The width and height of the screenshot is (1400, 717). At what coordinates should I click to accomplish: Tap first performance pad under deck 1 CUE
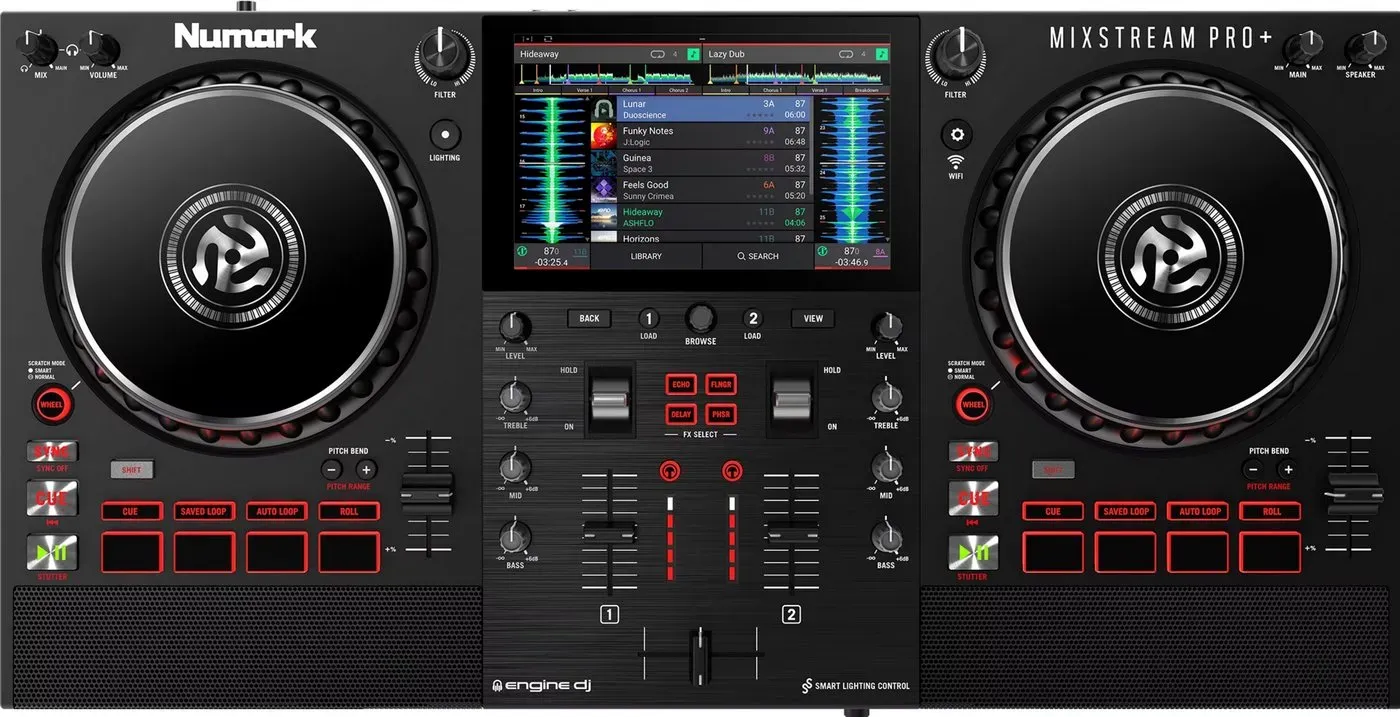(x=131, y=552)
